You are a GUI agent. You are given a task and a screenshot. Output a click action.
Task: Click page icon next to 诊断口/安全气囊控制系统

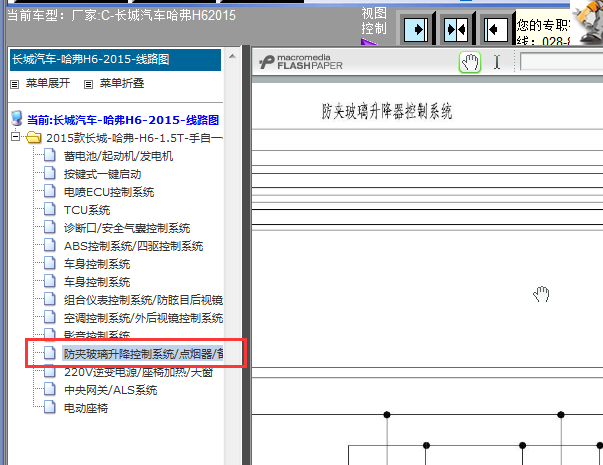[50, 227]
